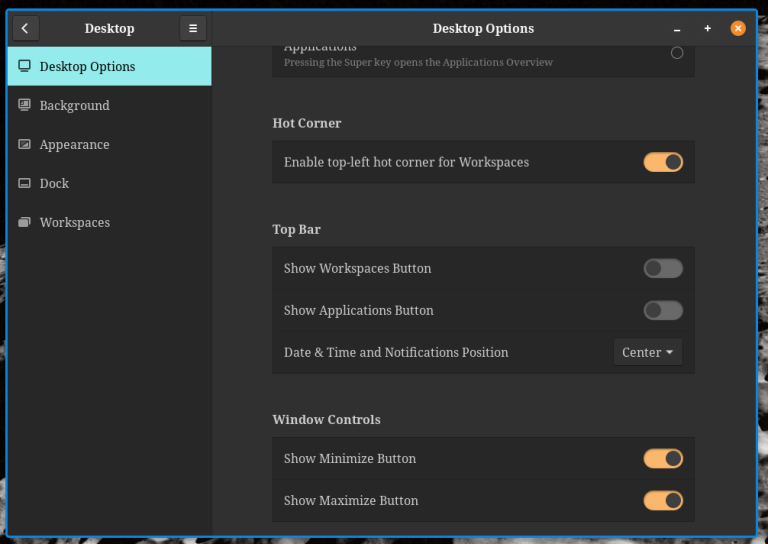
Task: Click the Date & Time and Notifications Position label
Action: point(396,353)
